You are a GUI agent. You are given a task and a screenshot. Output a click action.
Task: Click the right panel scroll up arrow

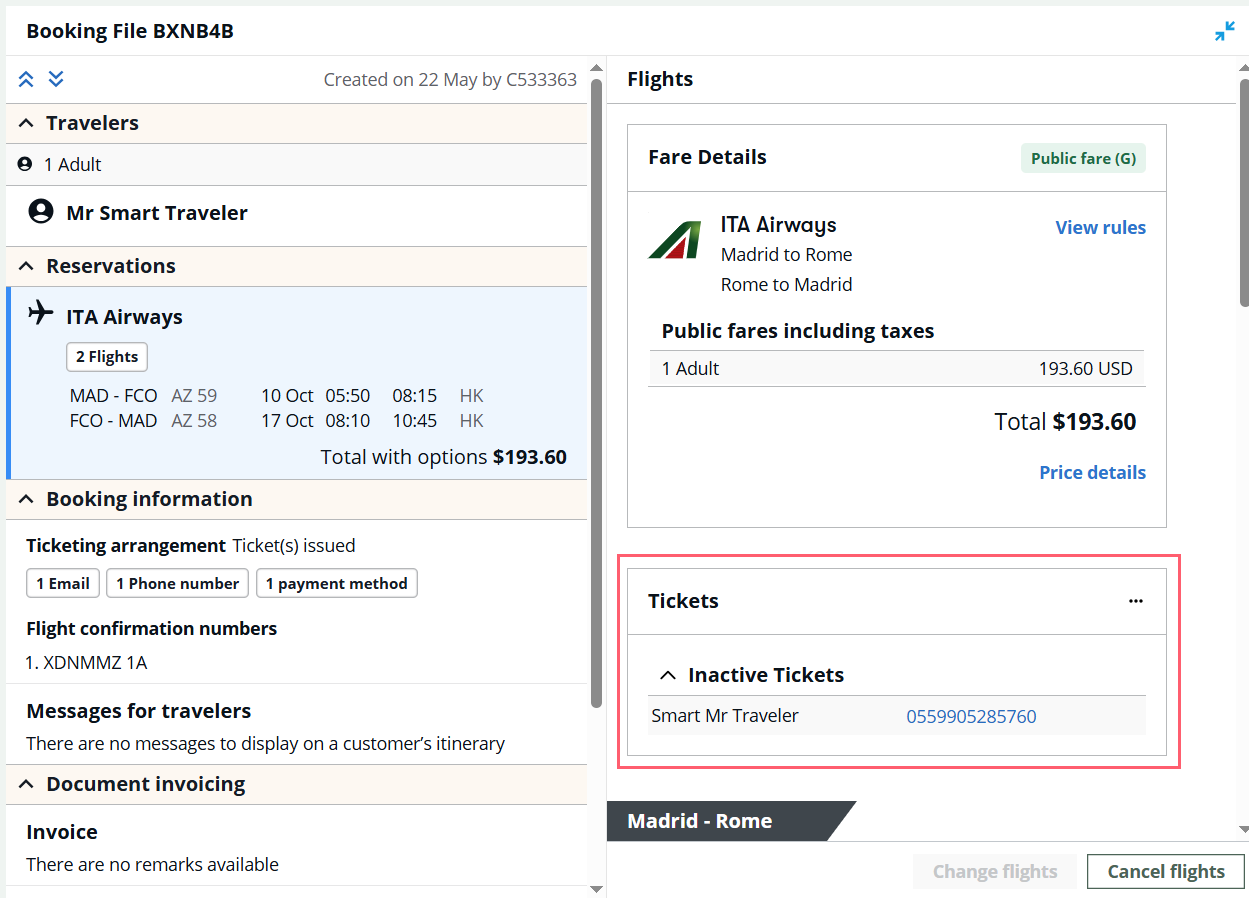coord(1244,68)
